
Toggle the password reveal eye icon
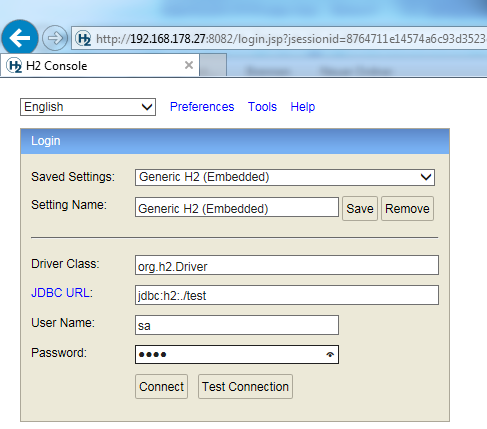[330, 354]
